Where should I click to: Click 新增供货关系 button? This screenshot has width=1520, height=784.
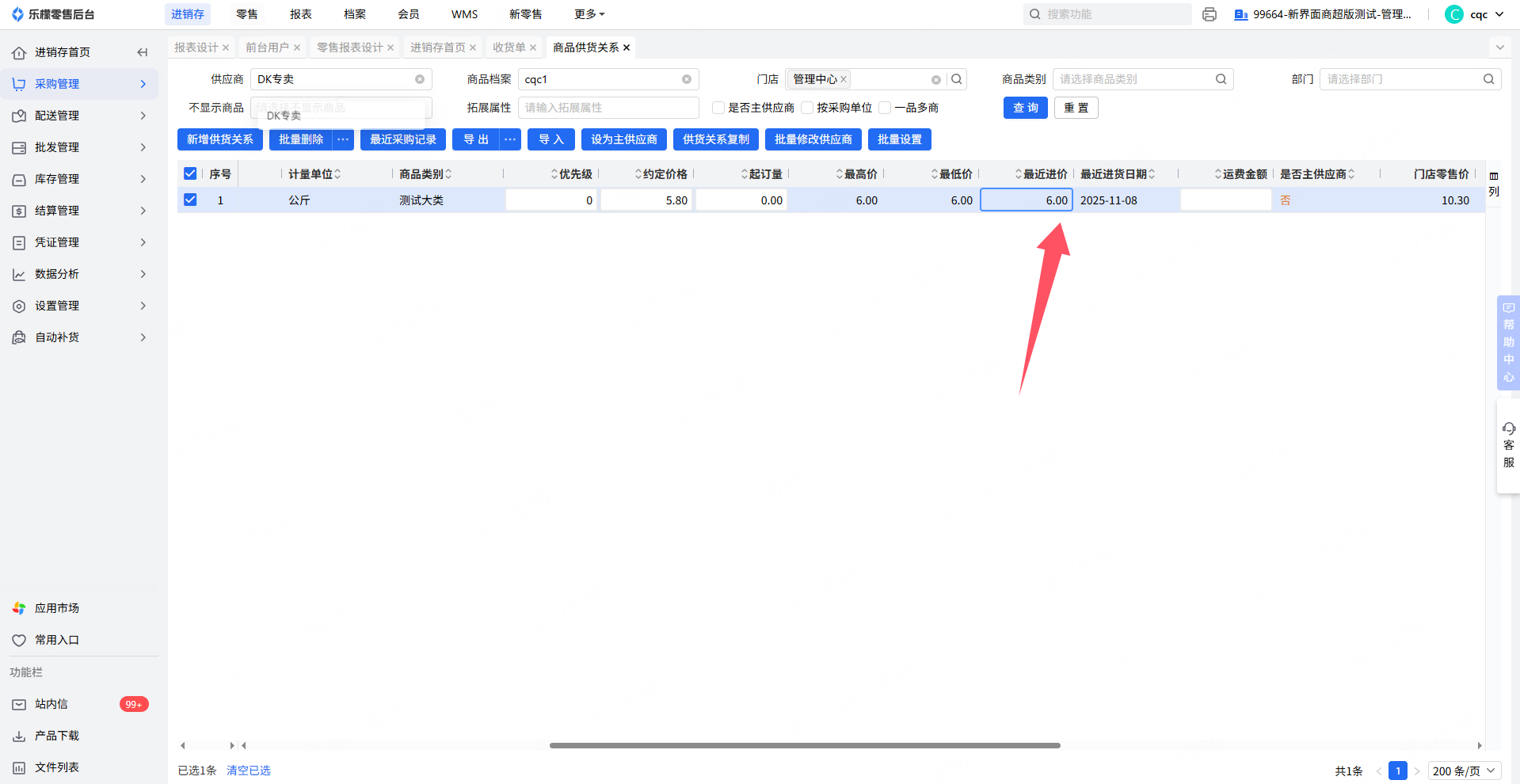click(x=220, y=139)
